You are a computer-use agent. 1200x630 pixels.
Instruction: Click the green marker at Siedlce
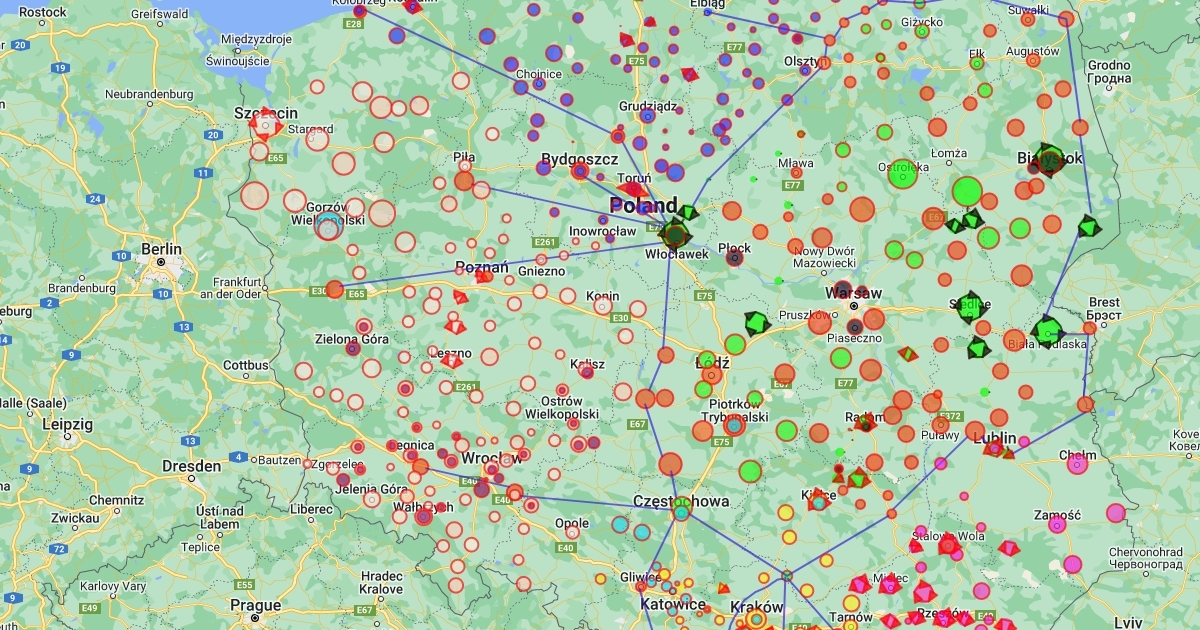[x=970, y=308]
